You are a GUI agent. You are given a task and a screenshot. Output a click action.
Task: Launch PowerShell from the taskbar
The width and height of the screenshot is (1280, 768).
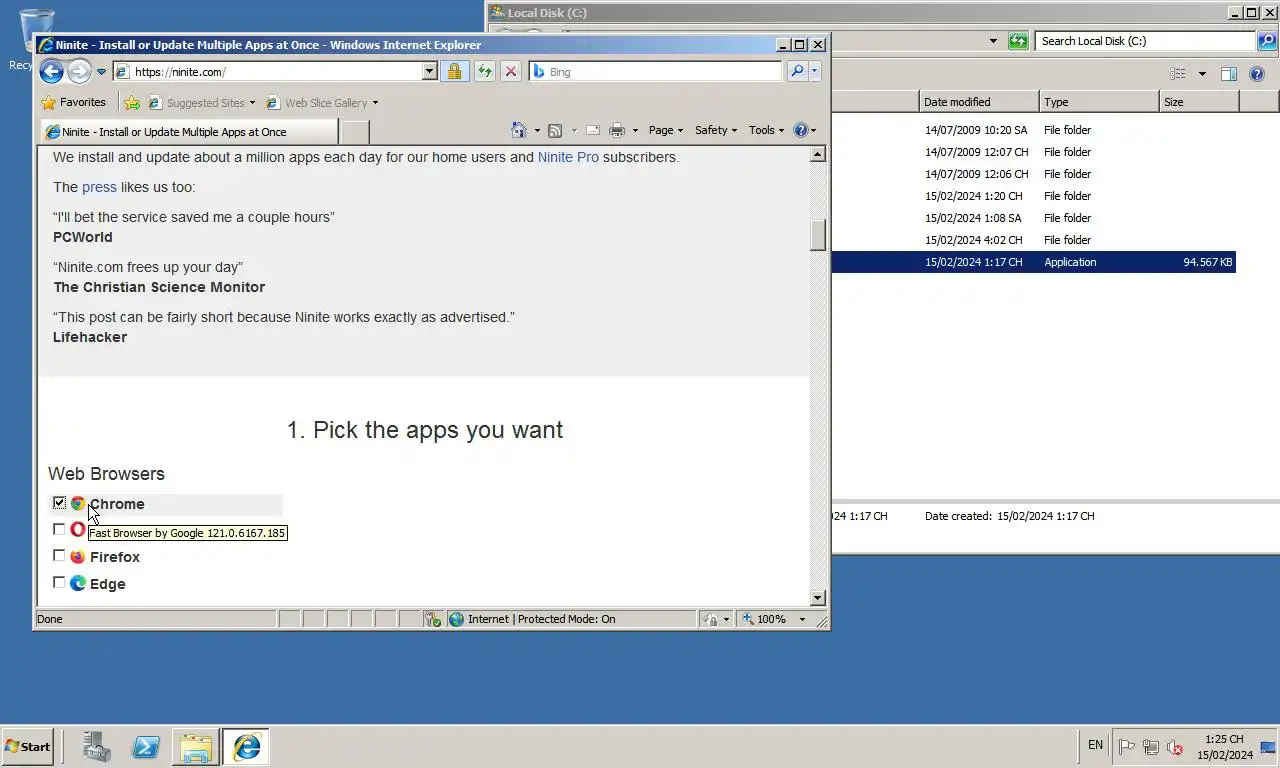pyautogui.click(x=146, y=746)
